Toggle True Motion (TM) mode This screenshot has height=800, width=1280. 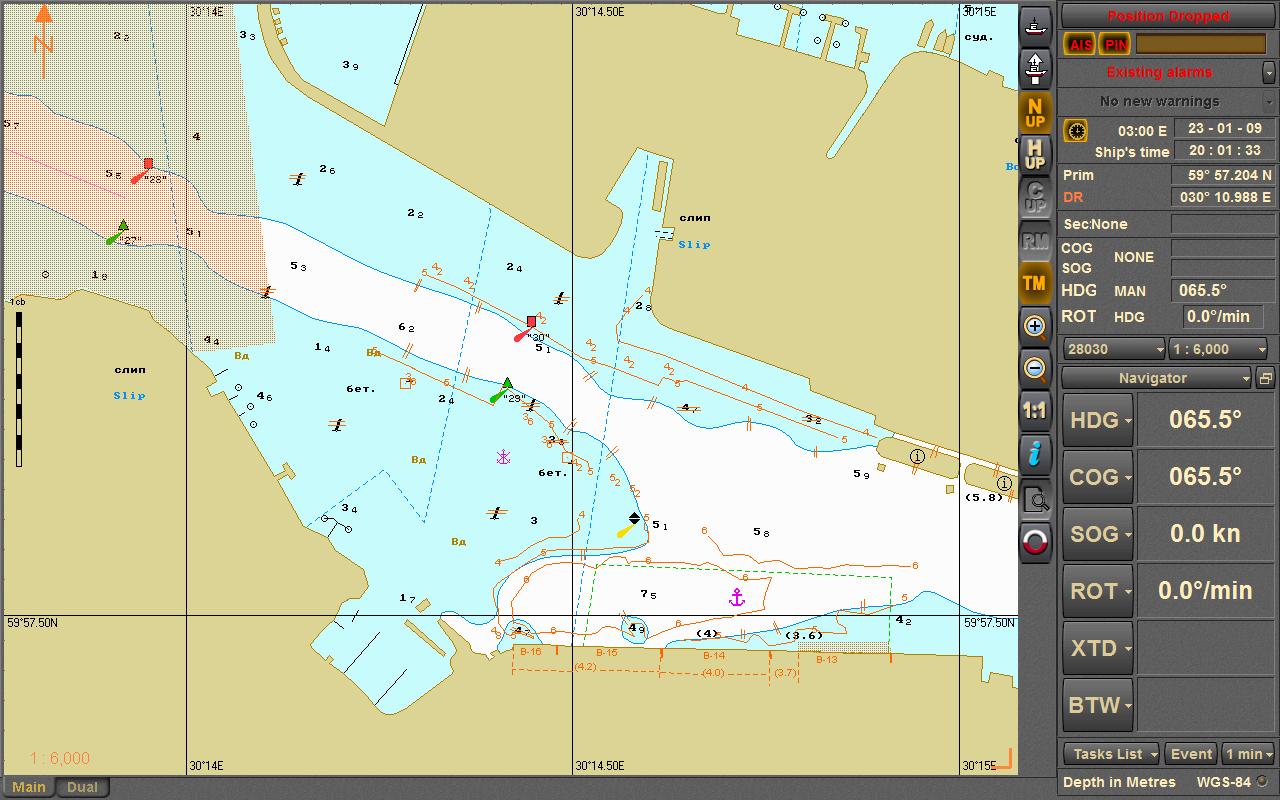coord(1035,283)
